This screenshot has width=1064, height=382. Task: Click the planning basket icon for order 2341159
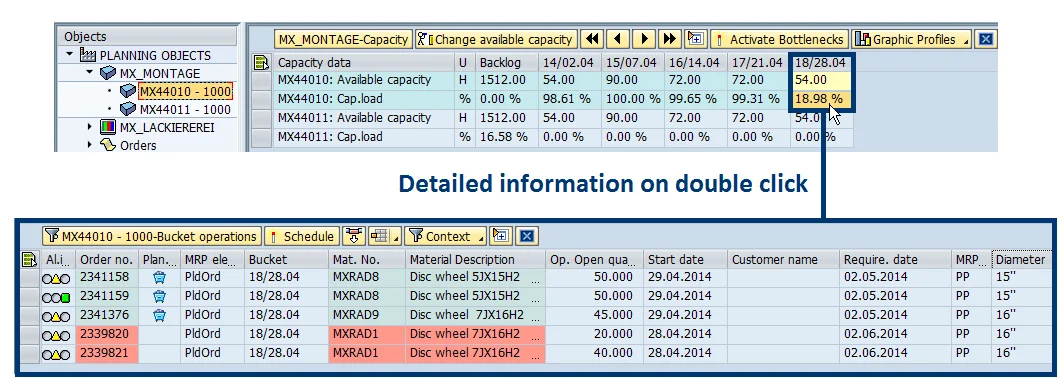[159, 296]
